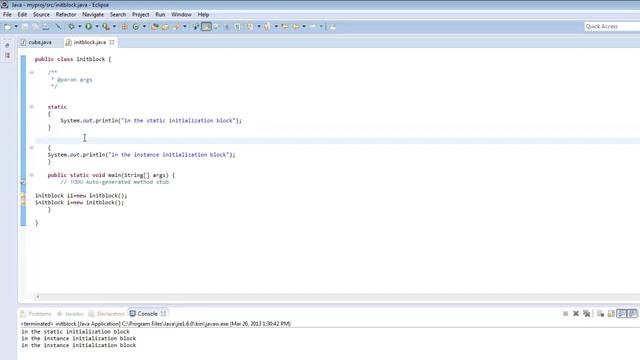The image size is (640, 360).
Task: Switch to the cube.java editor tab
Action: pos(36,42)
